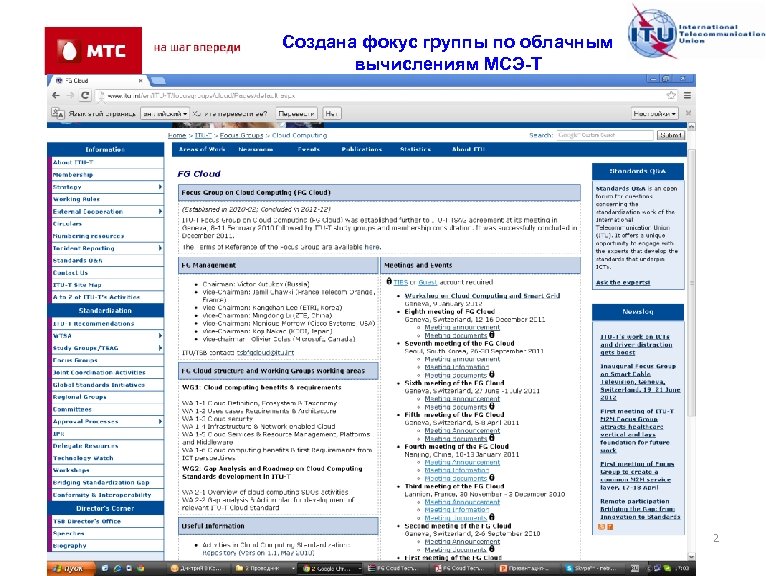Expand the External Cooperation submenu arrow

[160, 212]
